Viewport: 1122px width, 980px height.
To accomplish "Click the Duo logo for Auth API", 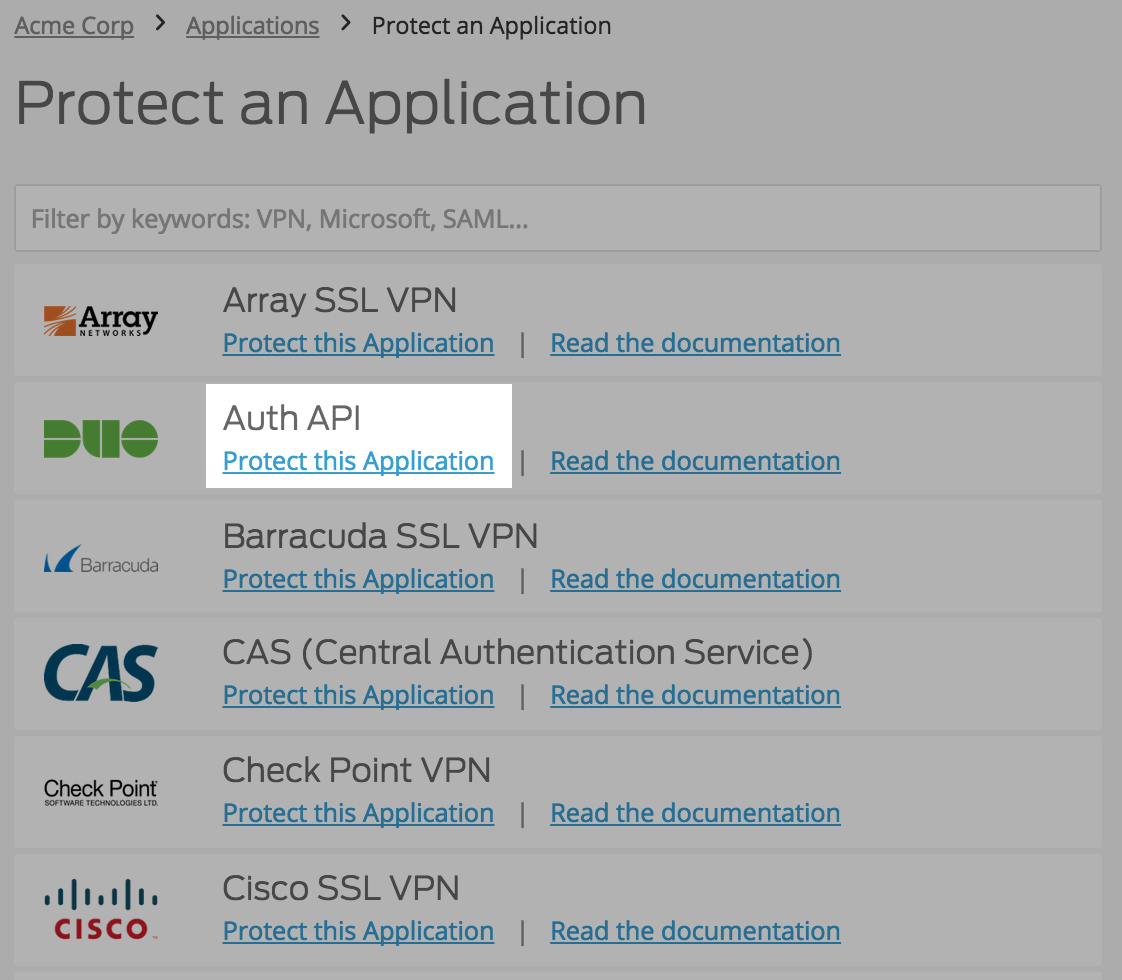I will 101,438.
